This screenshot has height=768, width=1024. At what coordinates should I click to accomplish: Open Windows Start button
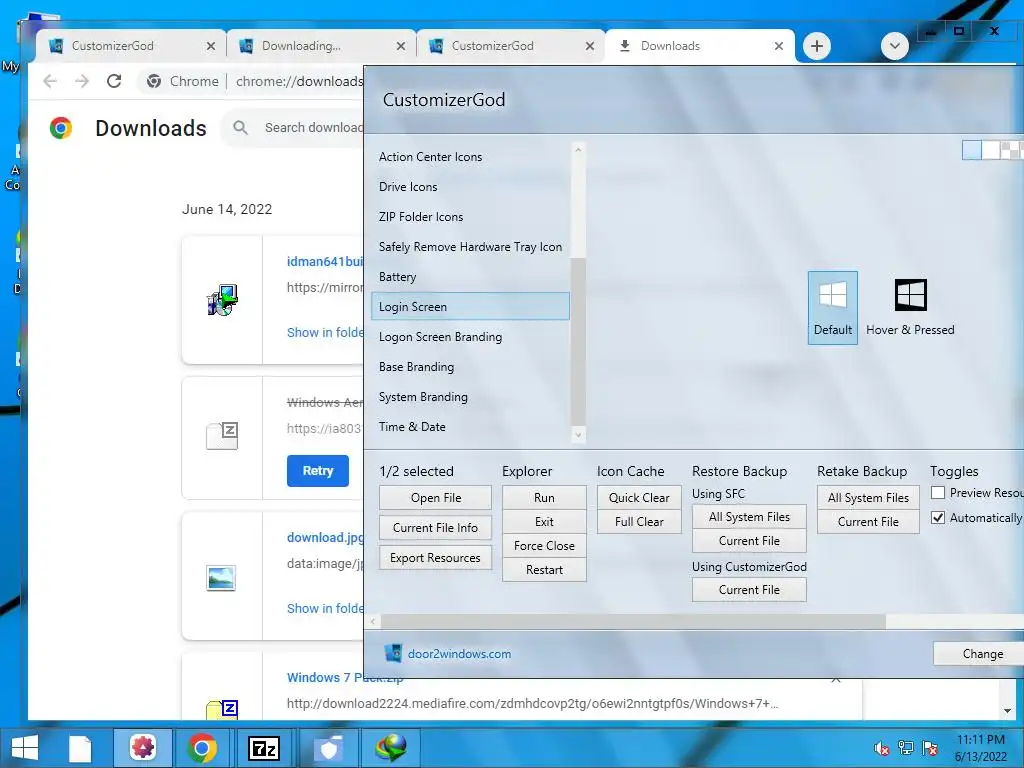(x=25, y=748)
